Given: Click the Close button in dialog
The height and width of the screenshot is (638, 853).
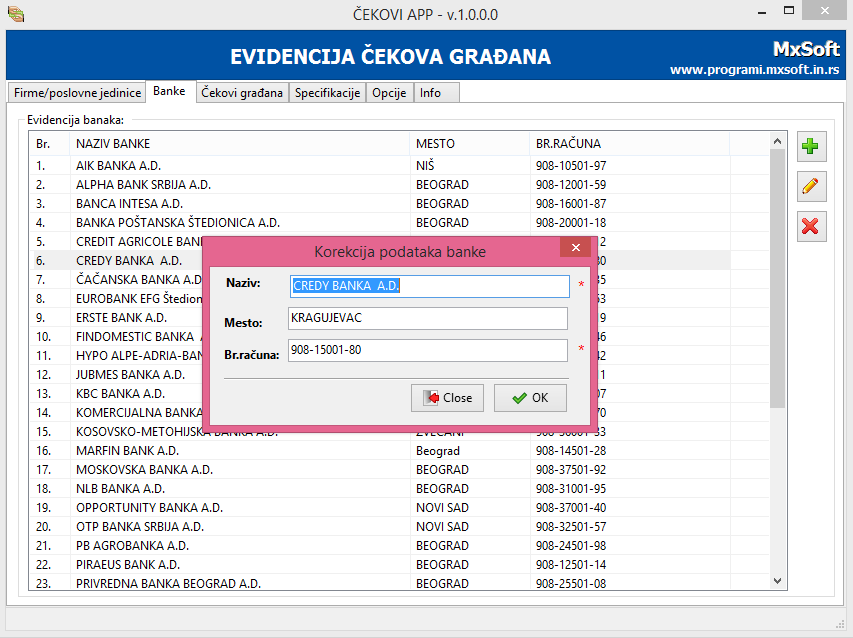Looking at the screenshot, I should (447, 398).
